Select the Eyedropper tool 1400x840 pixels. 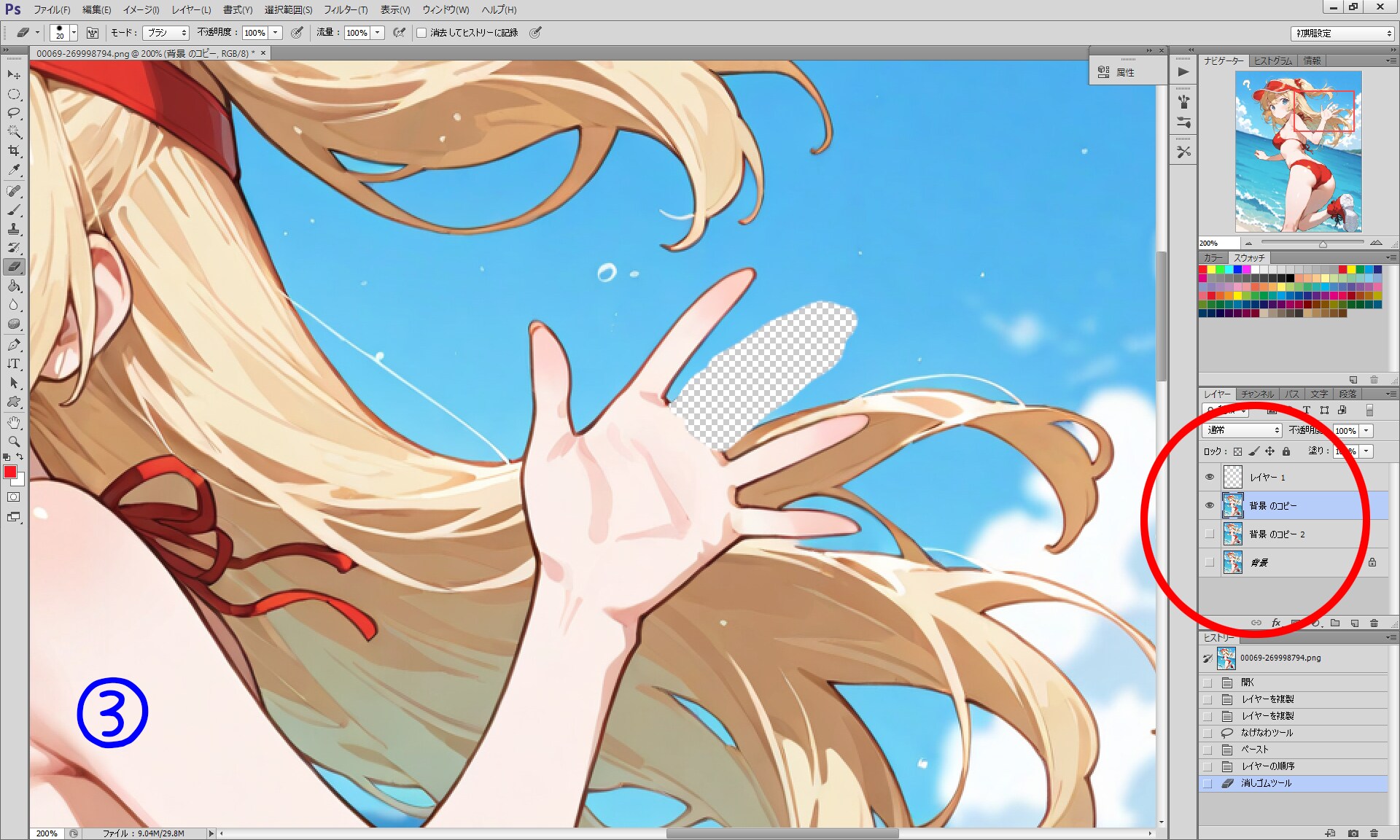click(14, 170)
